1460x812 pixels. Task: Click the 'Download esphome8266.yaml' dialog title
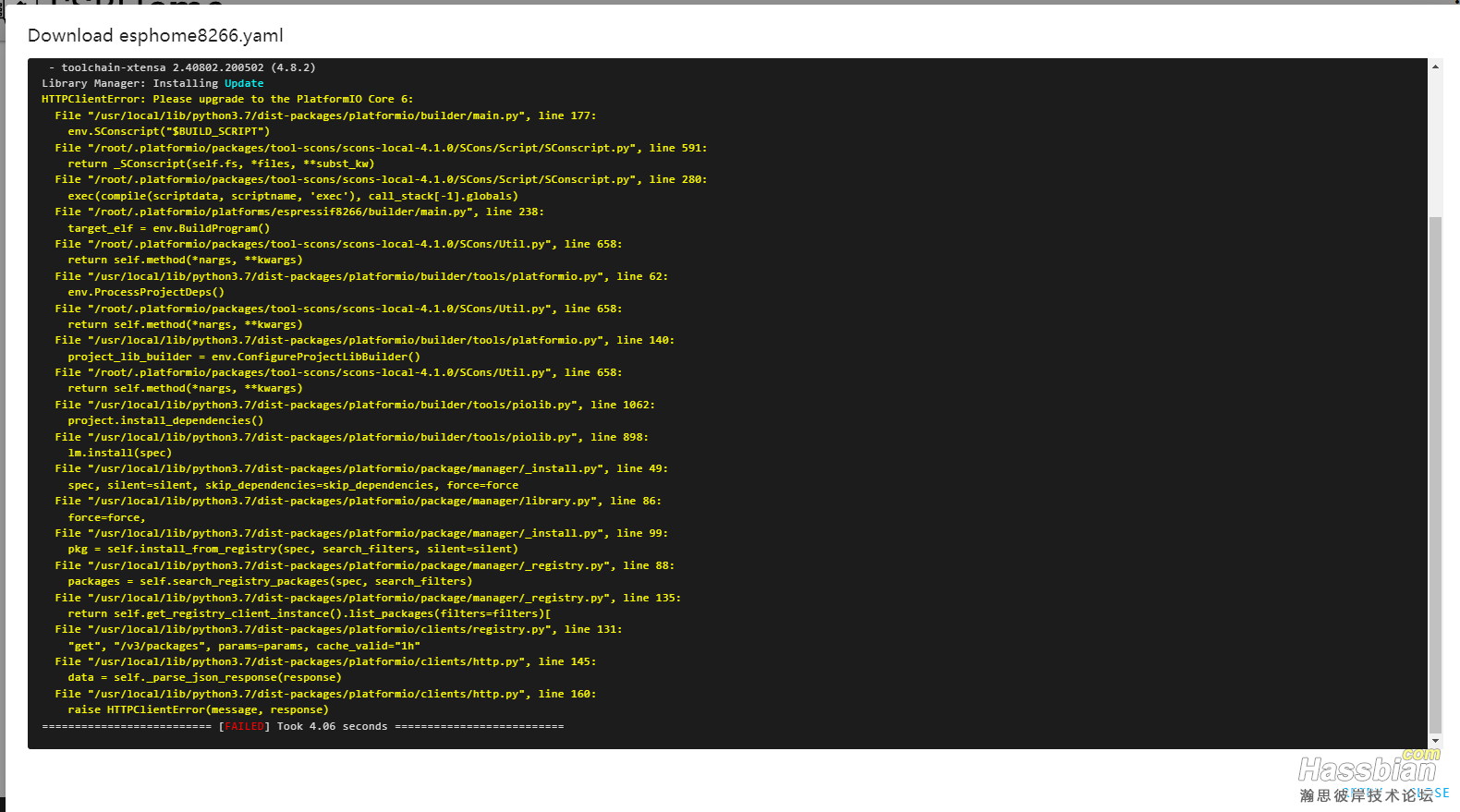pyautogui.click(x=155, y=35)
